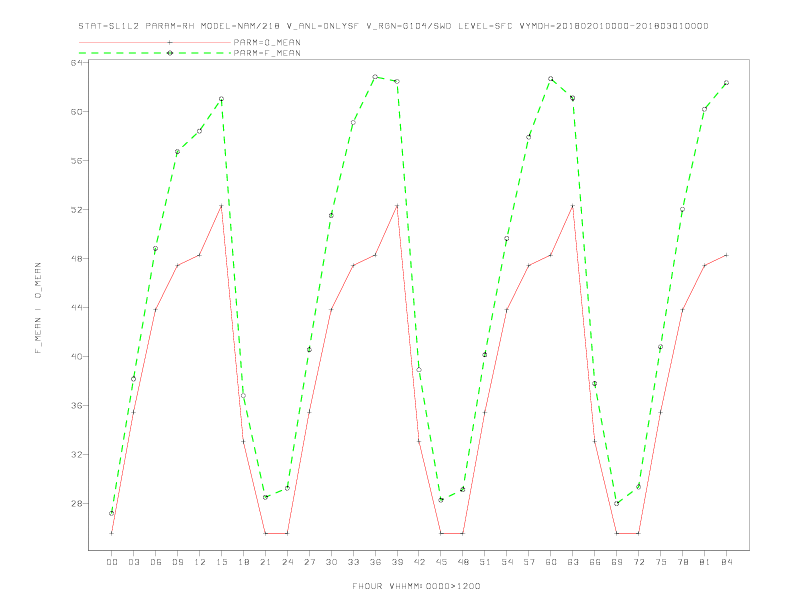
Task: Click the O_MEAN plus marker at hour 84
Action: point(727,255)
